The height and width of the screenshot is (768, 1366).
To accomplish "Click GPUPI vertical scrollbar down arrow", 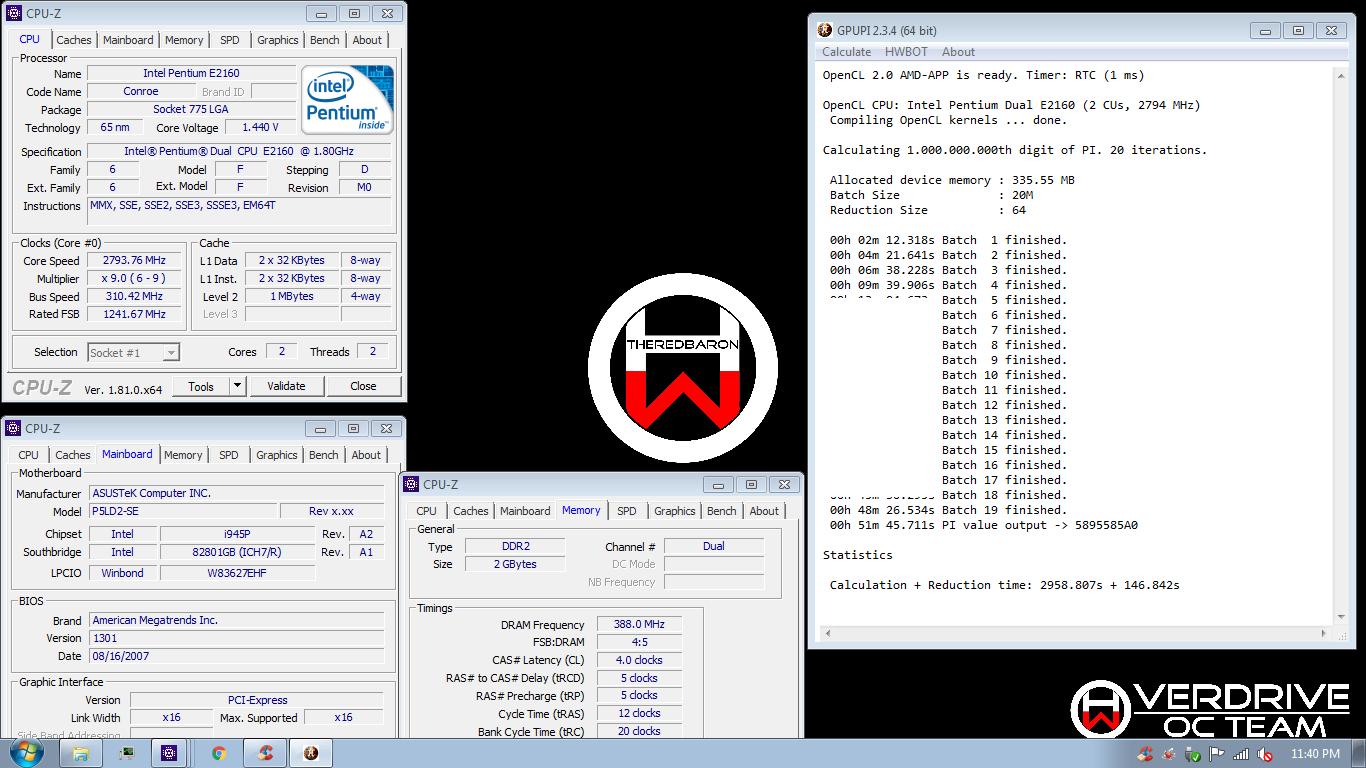I will pos(1341,617).
